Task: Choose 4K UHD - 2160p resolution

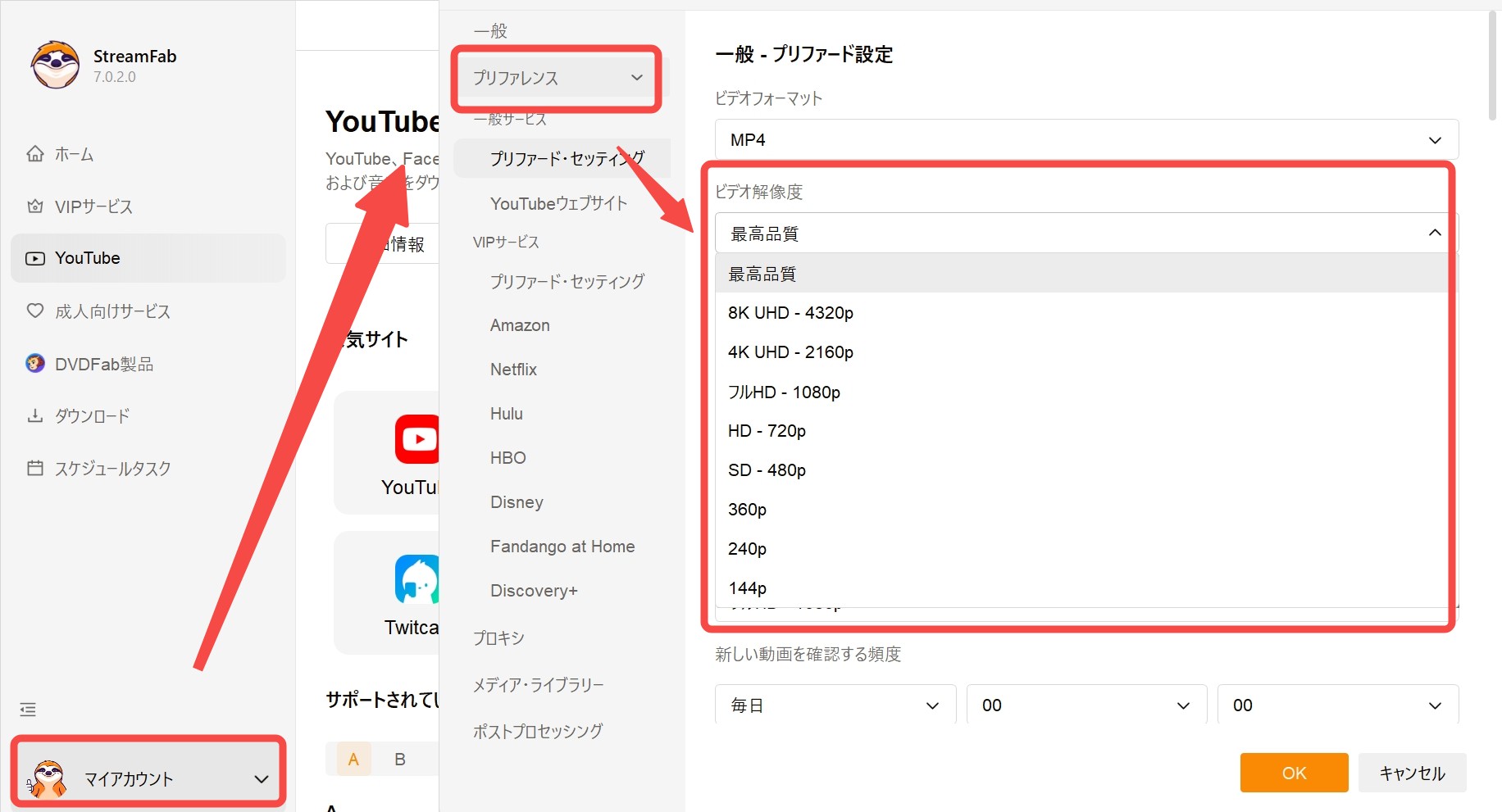Action: click(1082, 352)
